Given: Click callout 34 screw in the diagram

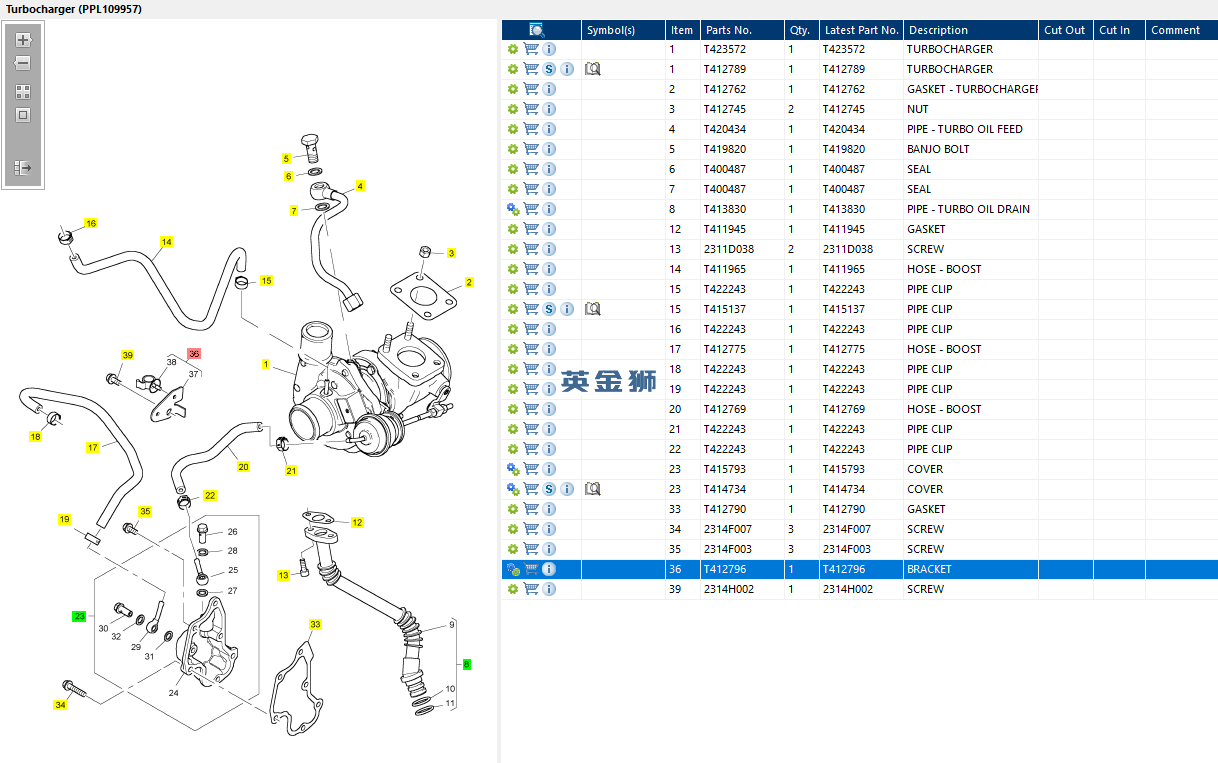Looking at the screenshot, I should tap(60, 705).
